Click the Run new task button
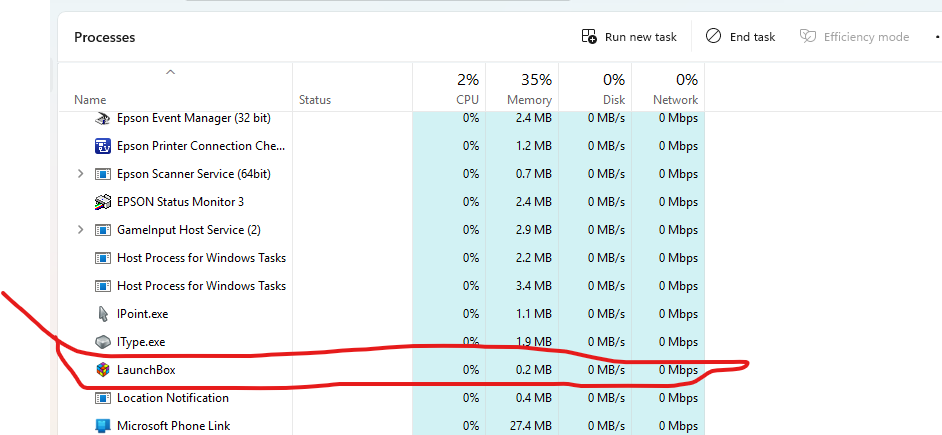 (629, 37)
